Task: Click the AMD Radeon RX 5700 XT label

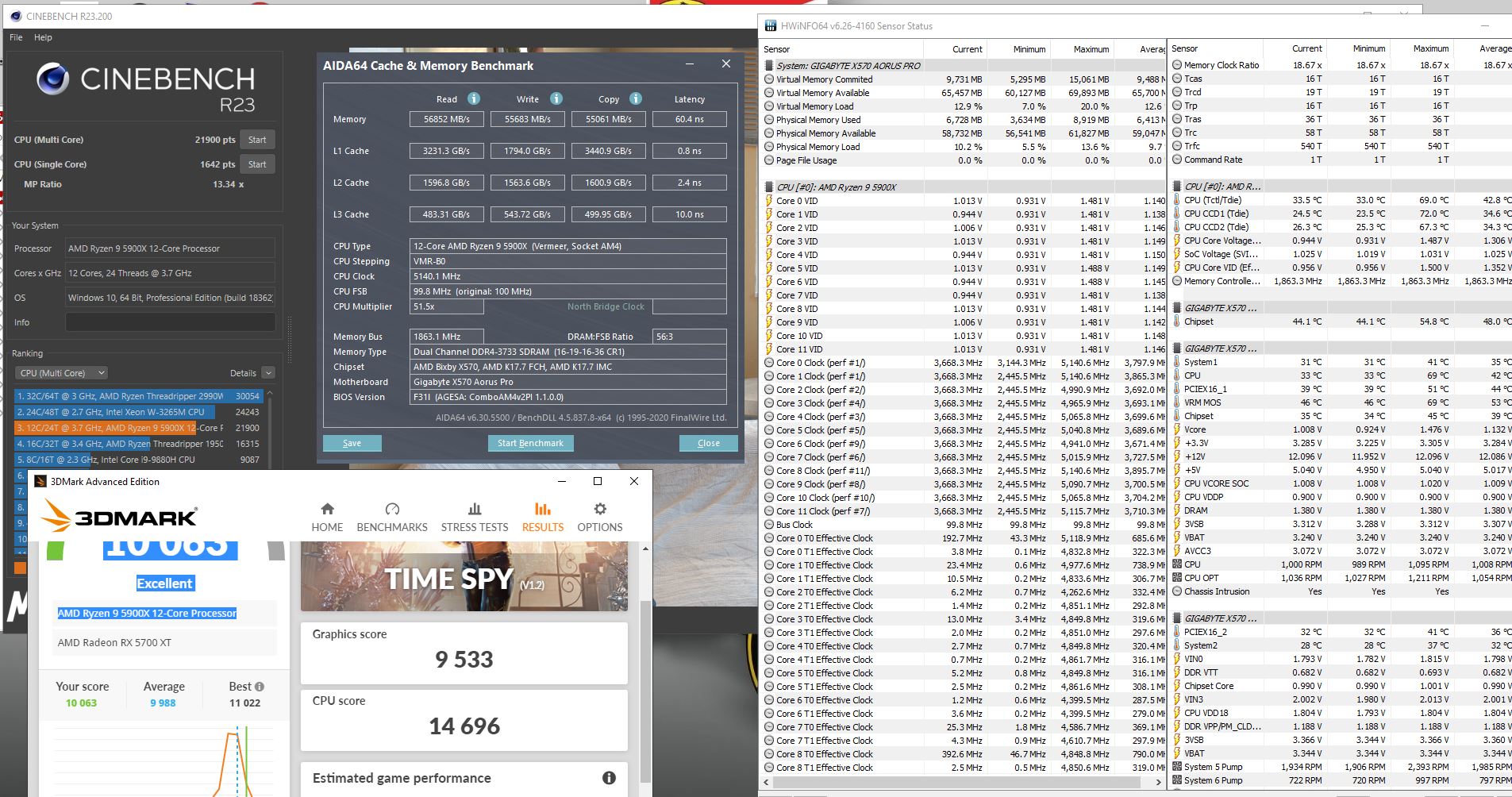Action: (114, 643)
